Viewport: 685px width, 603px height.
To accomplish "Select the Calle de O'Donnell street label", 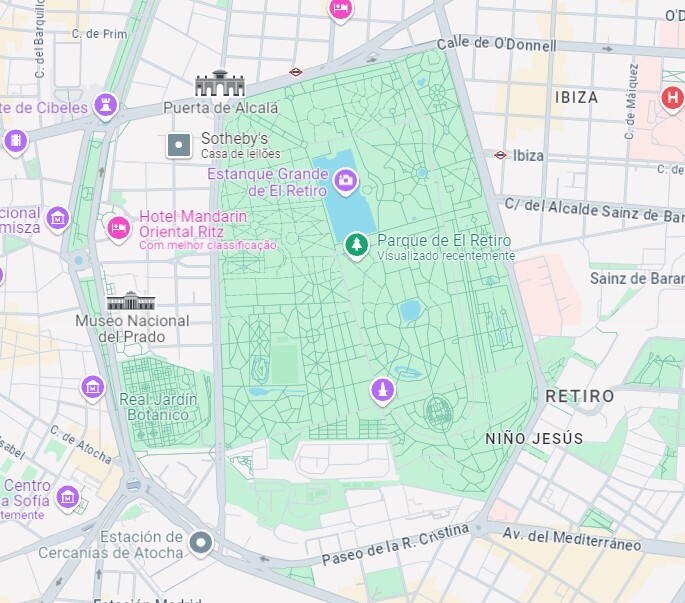I will [497, 44].
